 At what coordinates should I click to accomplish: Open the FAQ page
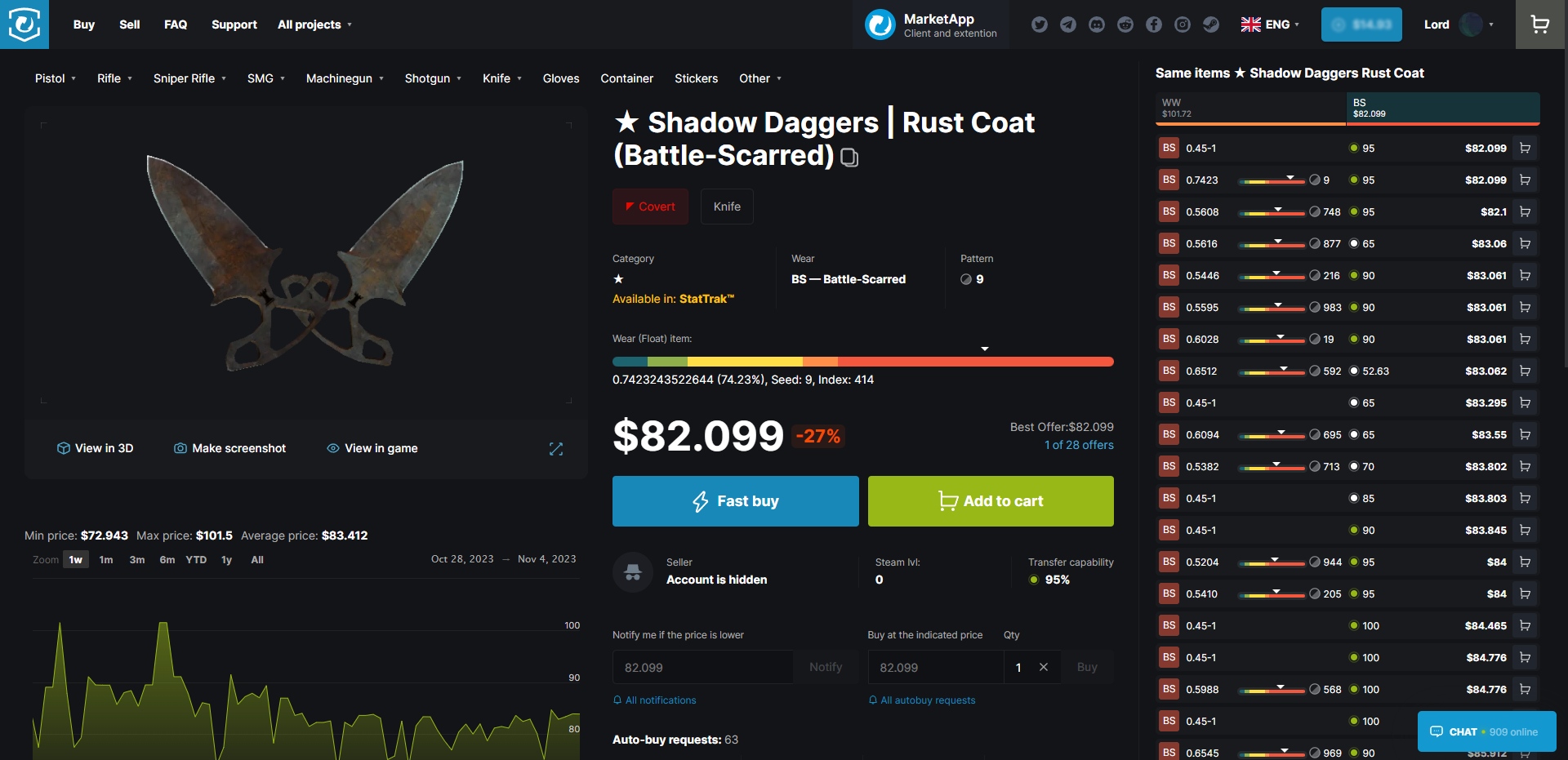176,24
